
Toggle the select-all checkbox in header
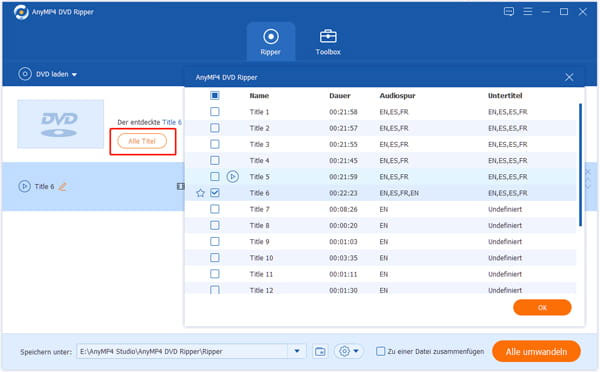215,95
